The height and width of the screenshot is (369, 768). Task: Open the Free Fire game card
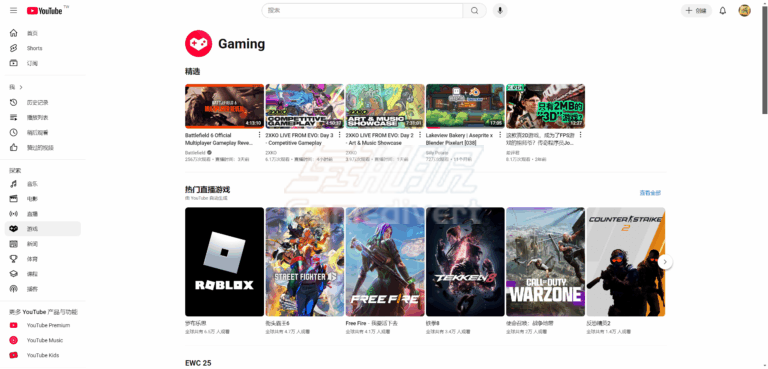click(x=385, y=262)
